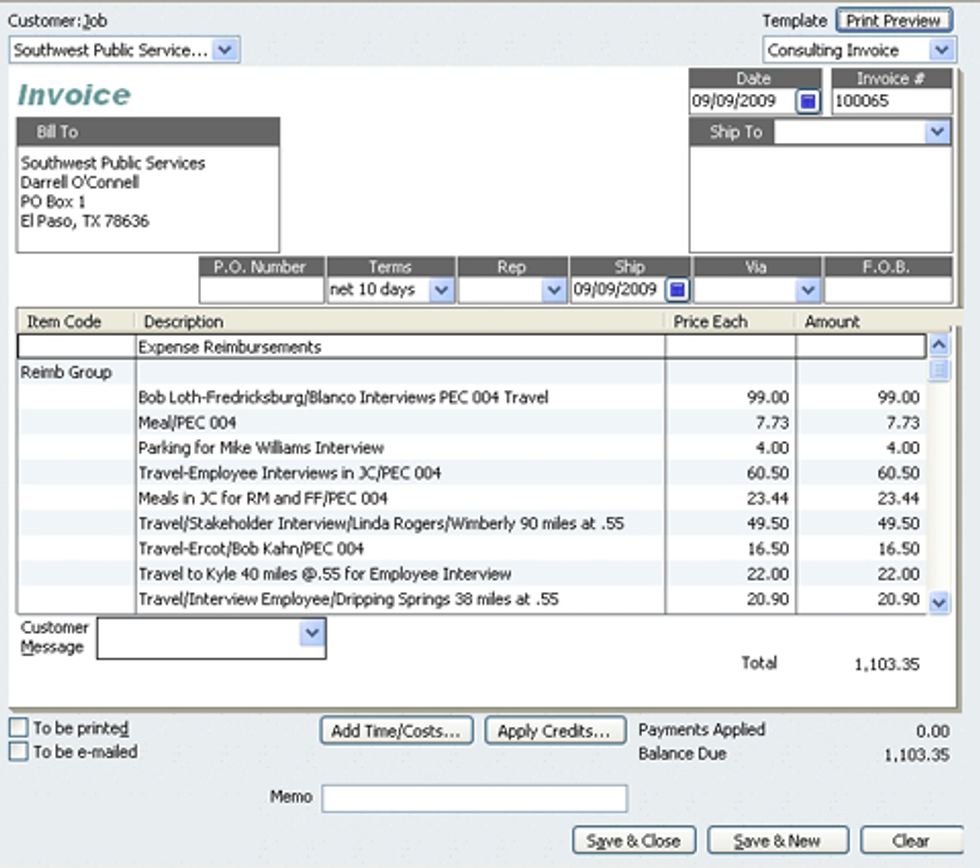The height and width of the screenshot is (868, 980).
Task: Open the invoice Date calendar picker
Action: (808, 101)
